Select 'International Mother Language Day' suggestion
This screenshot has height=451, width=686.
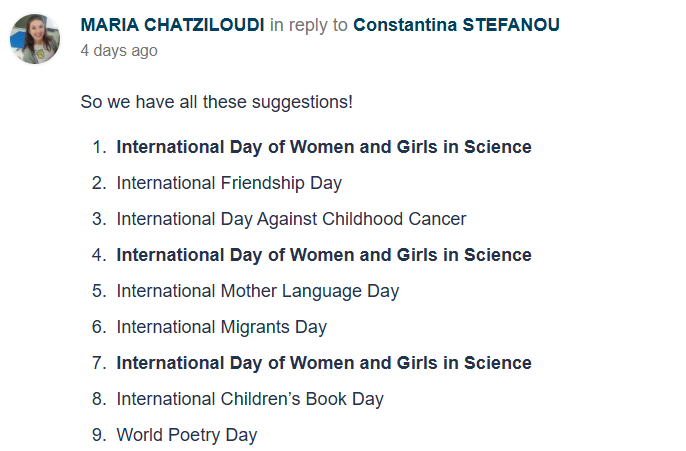(x=257, y=291)
